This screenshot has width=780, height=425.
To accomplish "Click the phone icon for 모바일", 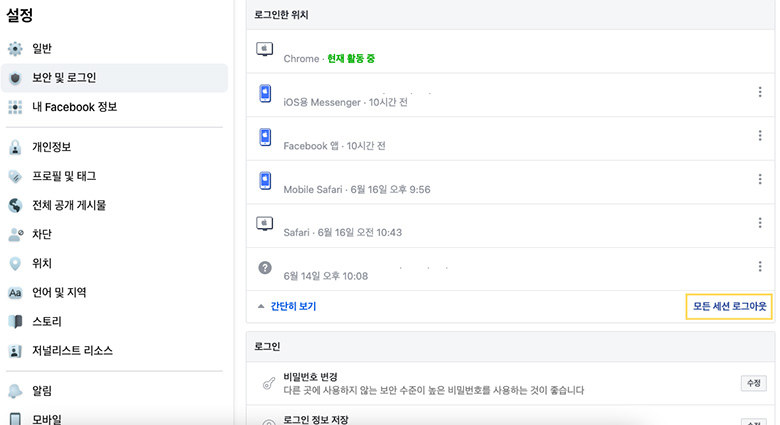I will 15,419.
